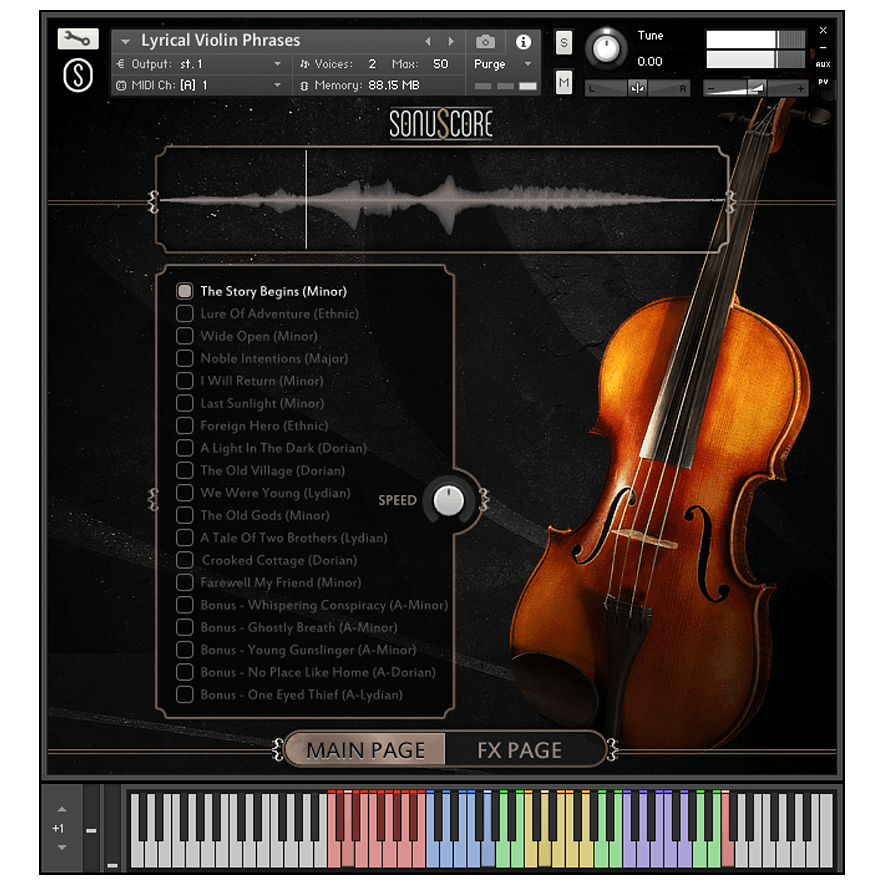
Task: Enable Last Sunlight (Minor) phrase
Action: coord(184,403)
